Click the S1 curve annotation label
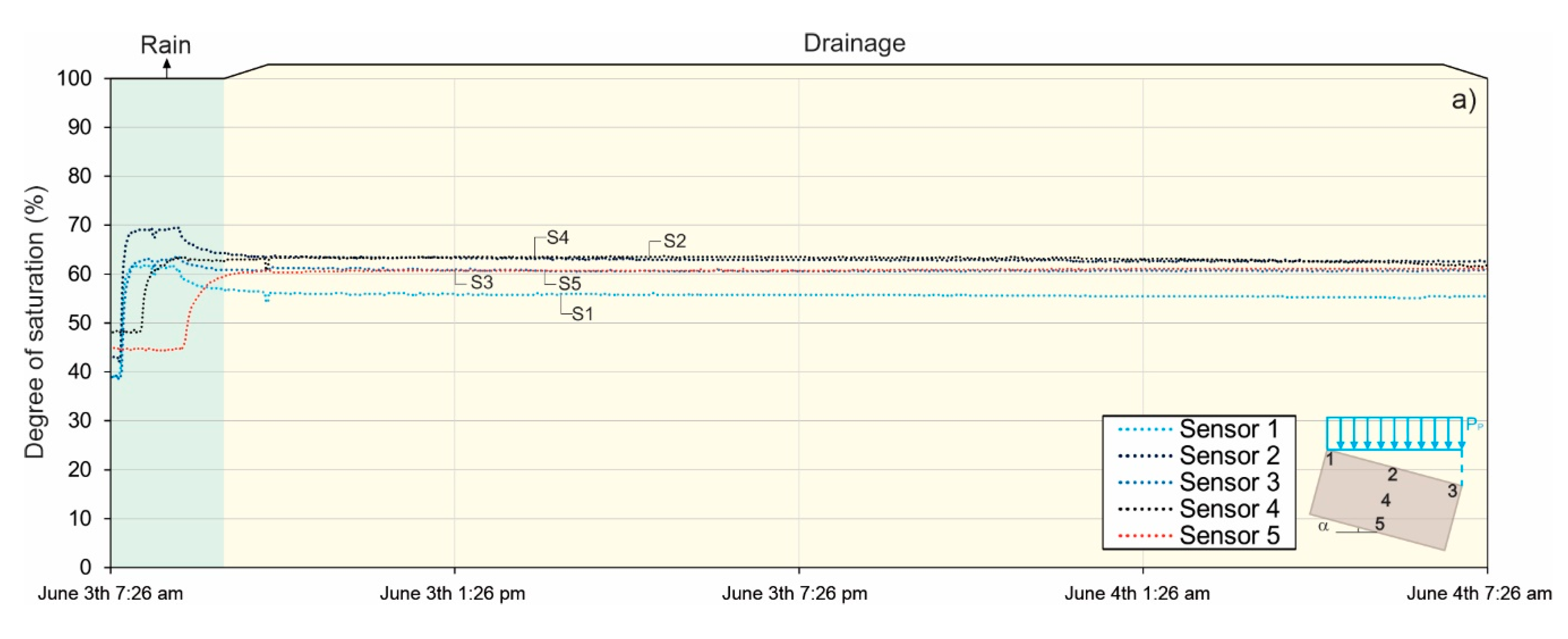 582,314
